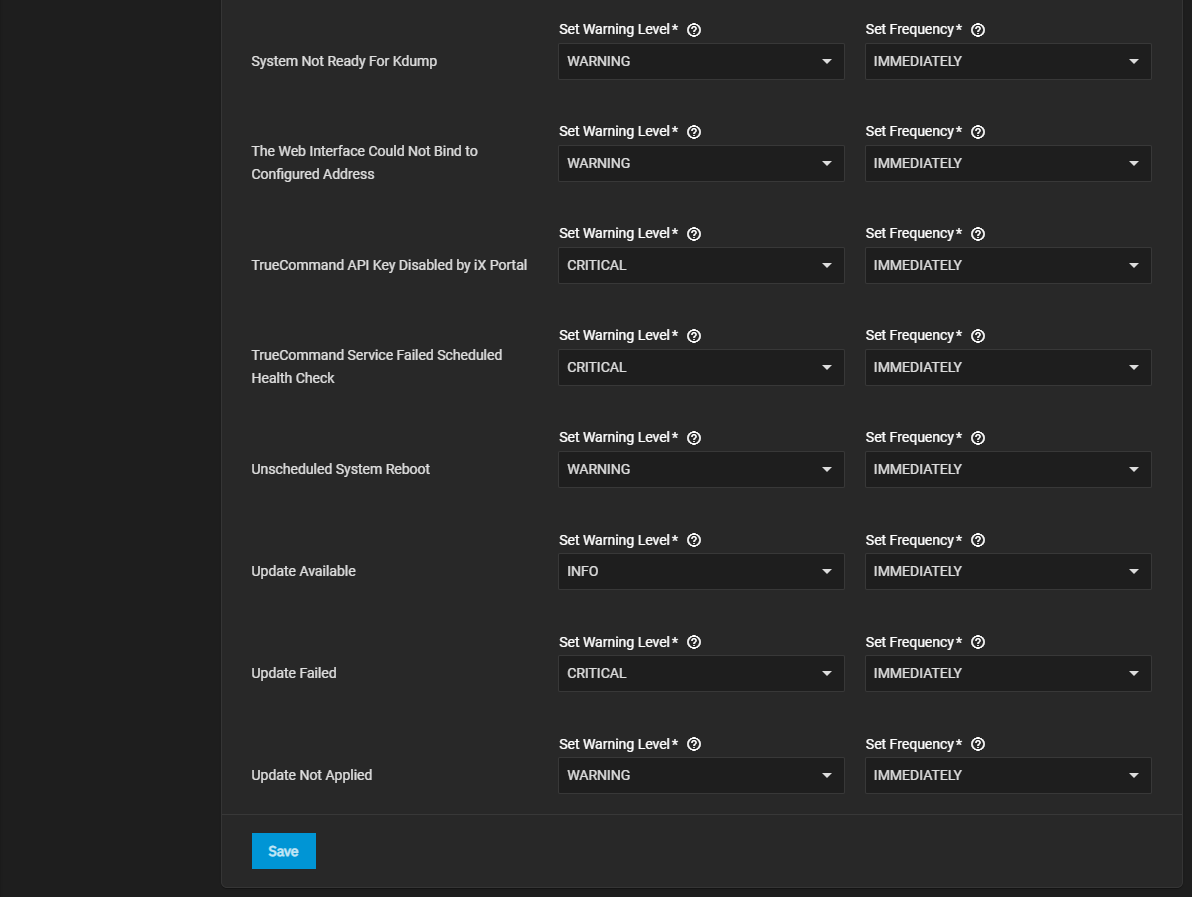1192x897 pixels.
Task: Open warning level help for Update Not Applied
Action: (x=694, y=744)
